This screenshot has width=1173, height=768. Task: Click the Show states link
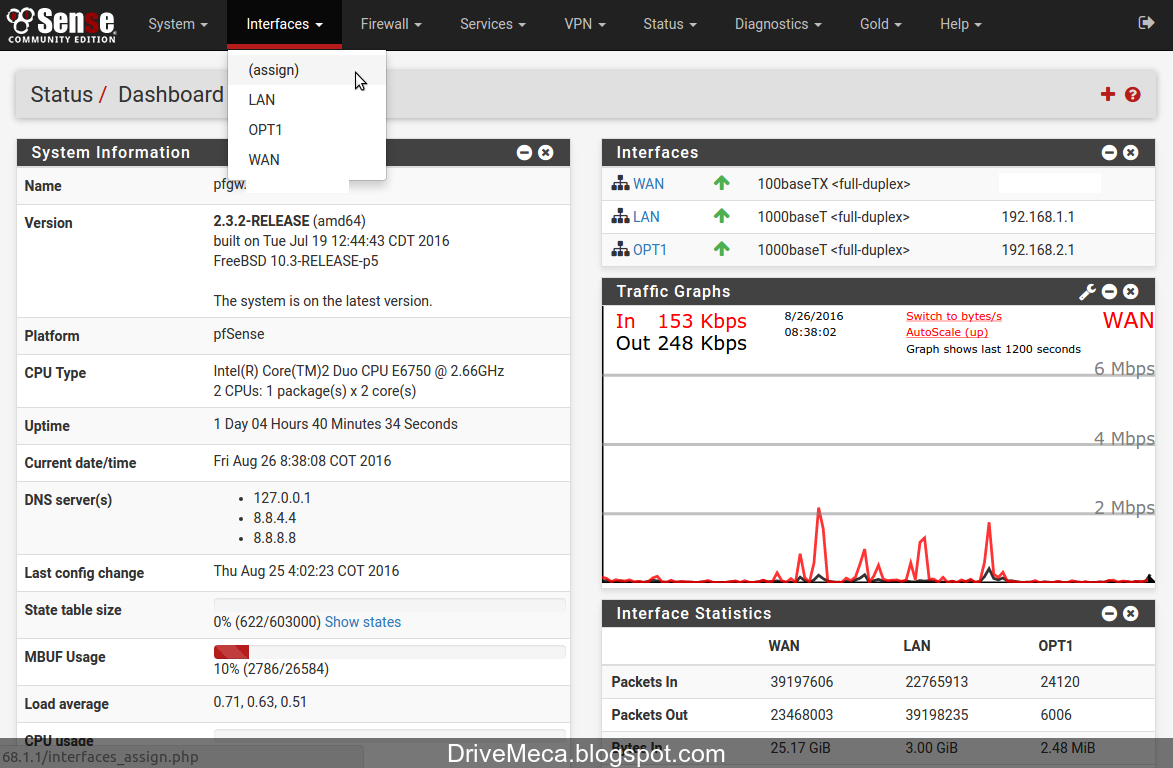point(362,621)
